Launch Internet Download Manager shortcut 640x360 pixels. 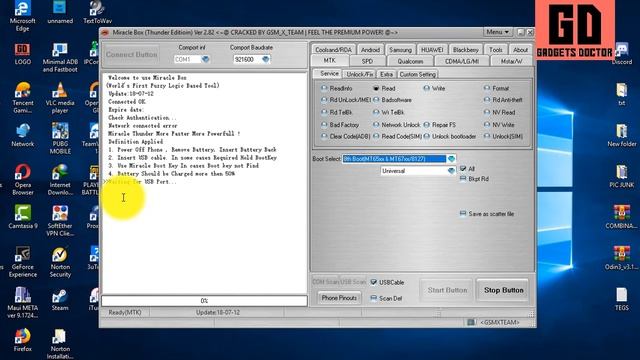(x=60, y=180)
